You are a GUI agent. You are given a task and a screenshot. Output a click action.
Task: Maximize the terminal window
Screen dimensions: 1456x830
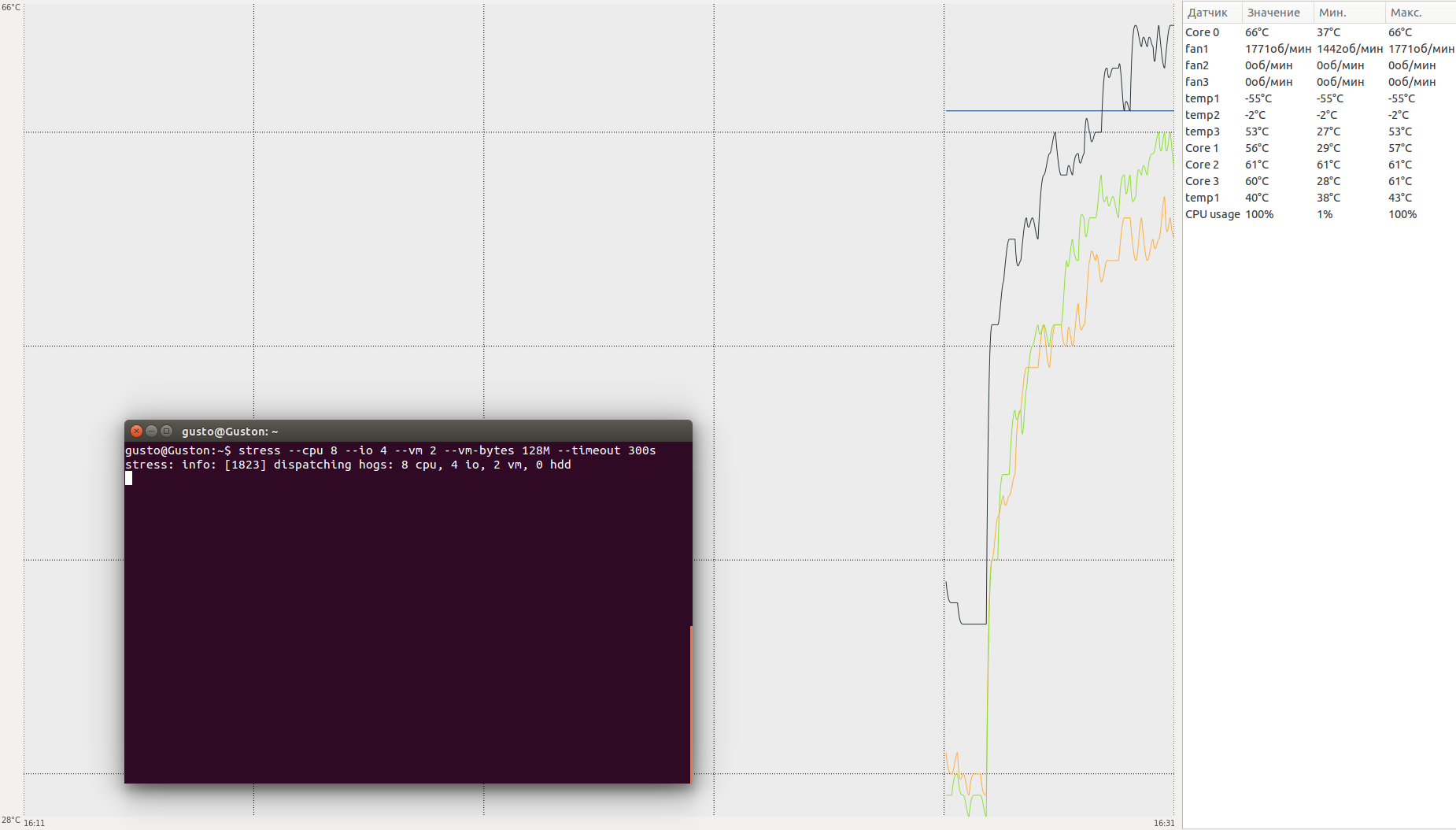(166, 431)
